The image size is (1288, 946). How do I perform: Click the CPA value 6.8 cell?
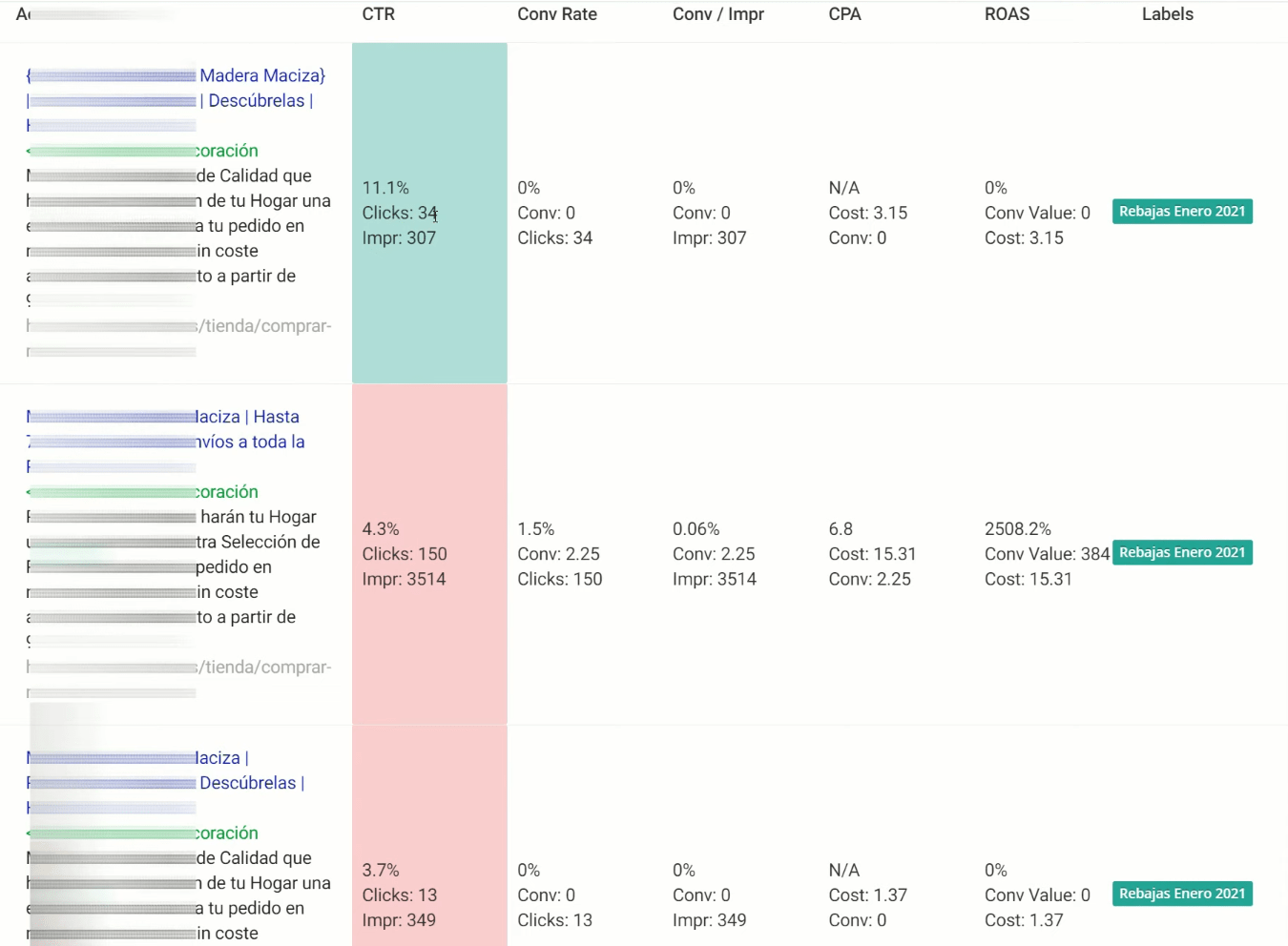coord(841,529)
